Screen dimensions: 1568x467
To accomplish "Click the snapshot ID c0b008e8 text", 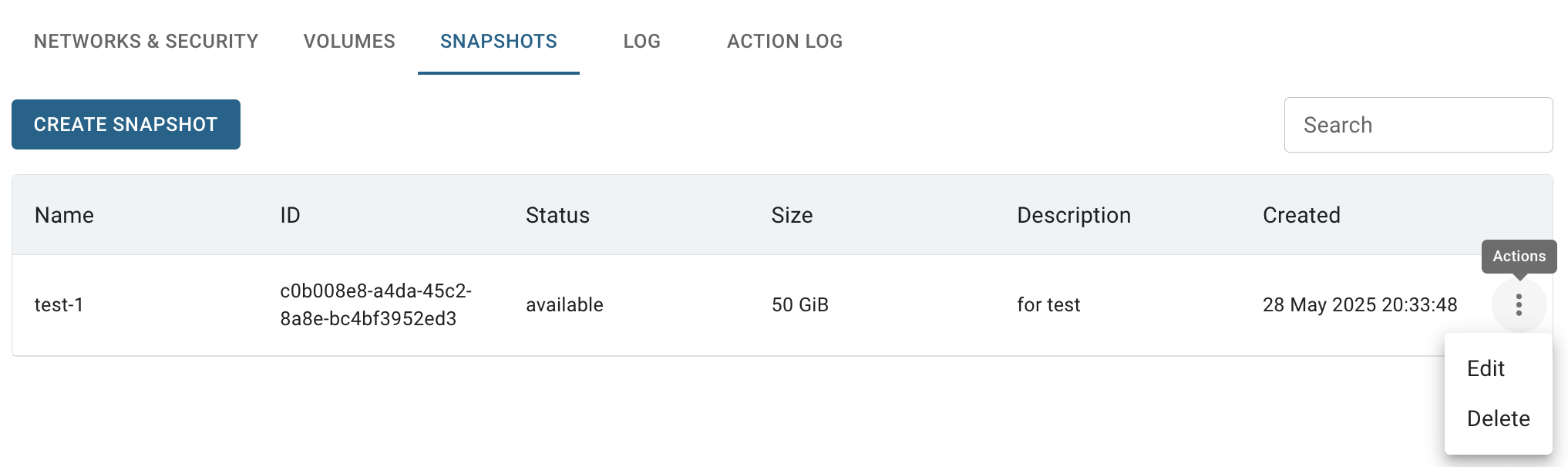I will tap(375, 305).
